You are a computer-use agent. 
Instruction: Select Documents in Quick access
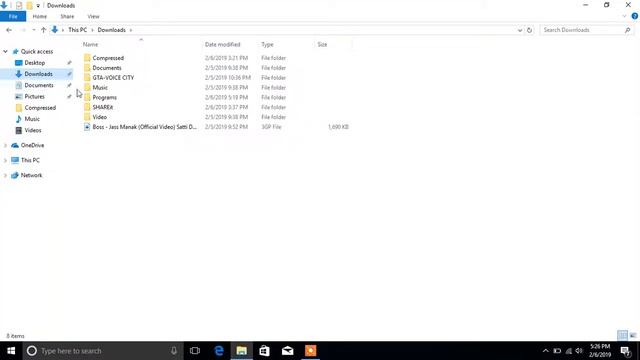[x=38, y=85]
